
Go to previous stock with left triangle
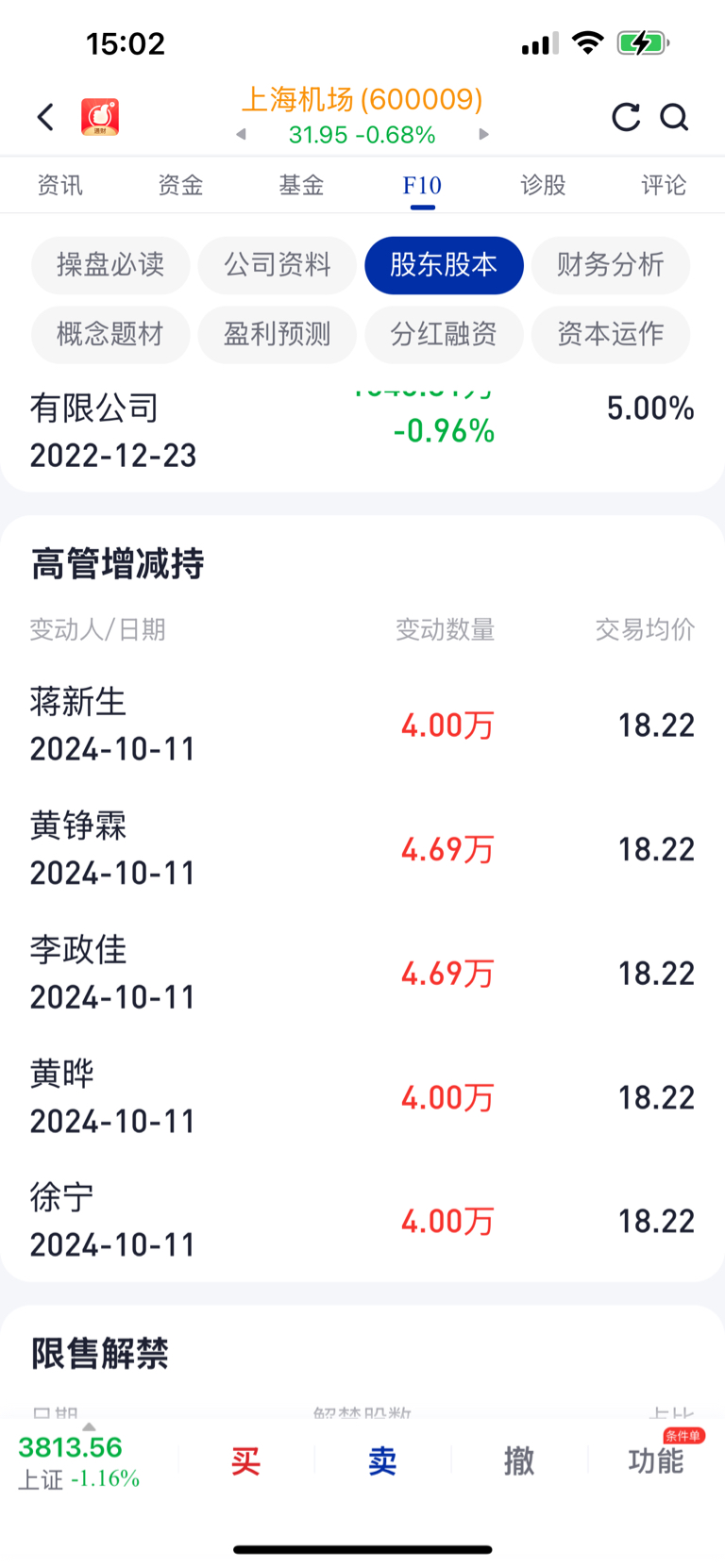click(242, 134)
